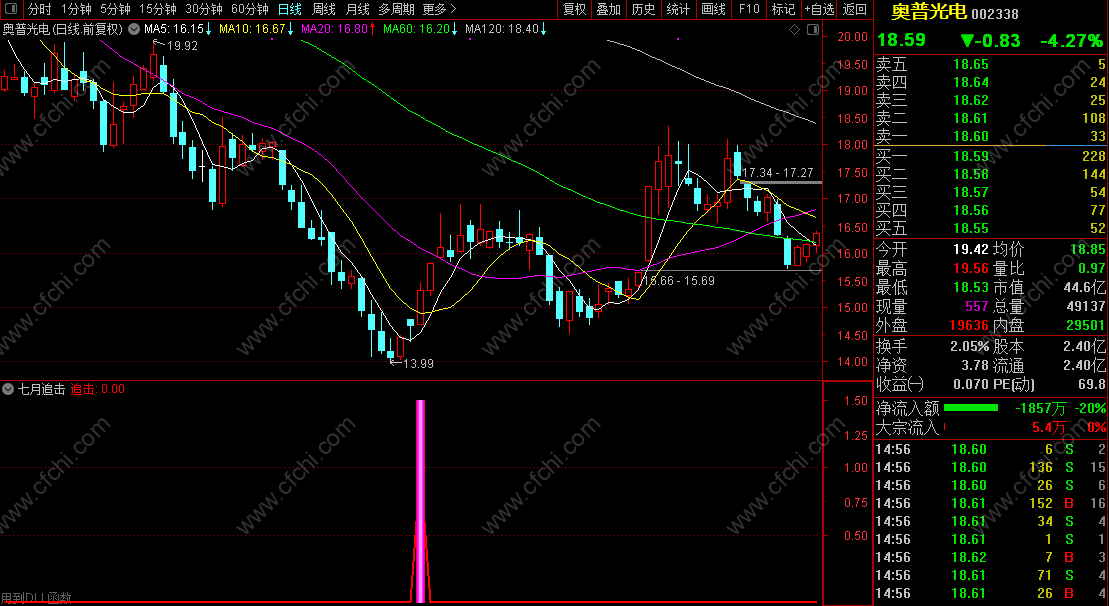Click the 14:56 trade row with volume 152
The image size is (1109, 606).
pos(991,503)
